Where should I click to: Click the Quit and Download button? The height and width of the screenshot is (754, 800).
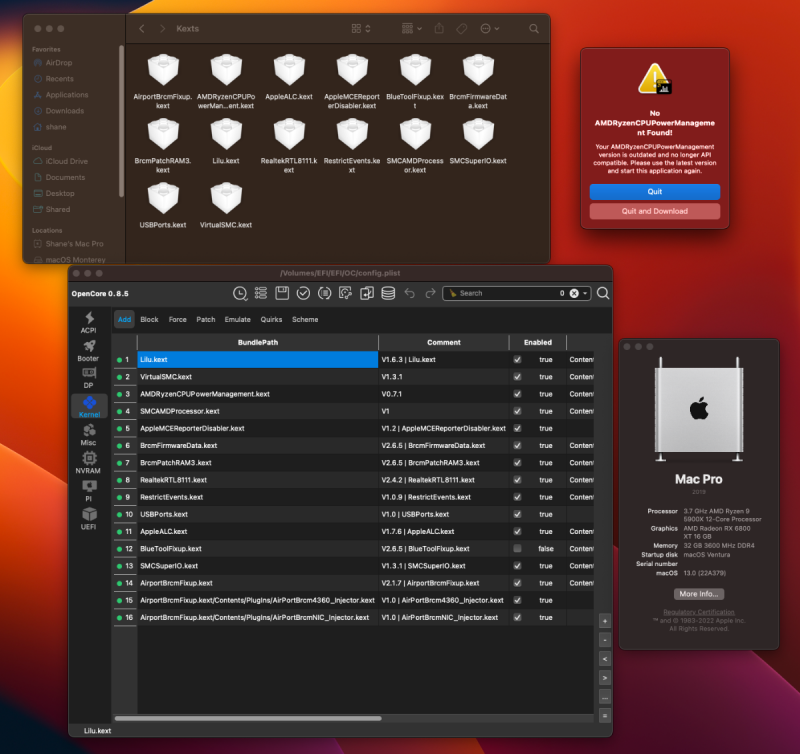[655, 211]
